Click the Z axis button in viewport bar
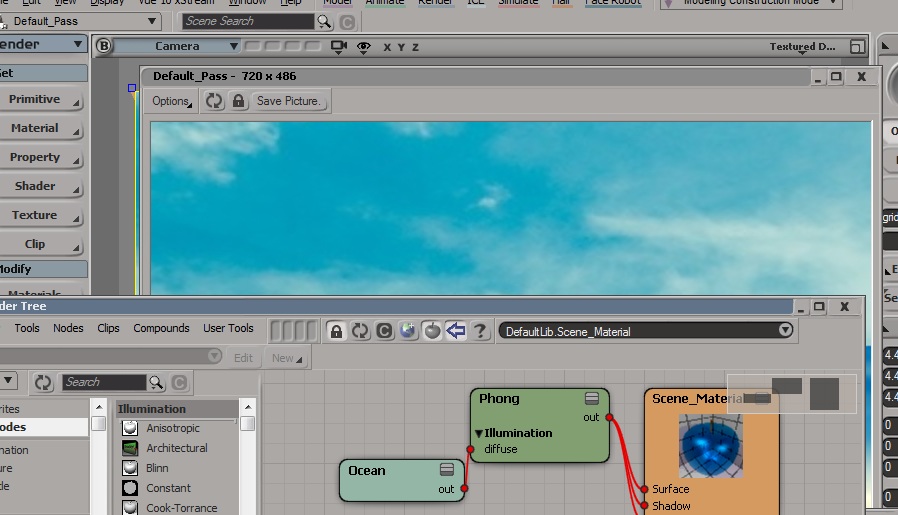The image size is (898, 515). tap(415, 48)
